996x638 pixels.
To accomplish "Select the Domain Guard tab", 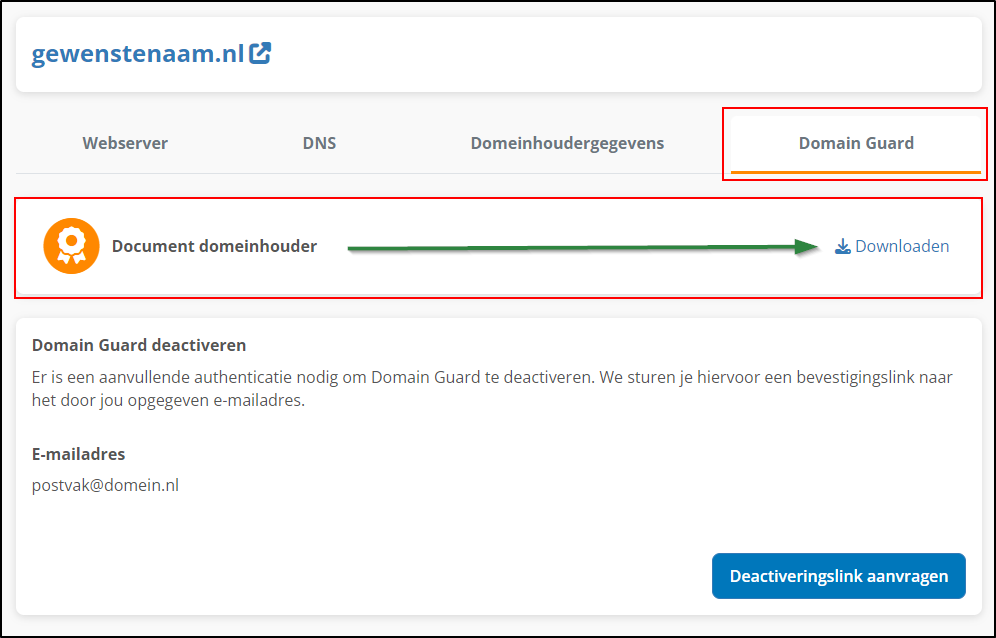I will click(x=856, y=143).
